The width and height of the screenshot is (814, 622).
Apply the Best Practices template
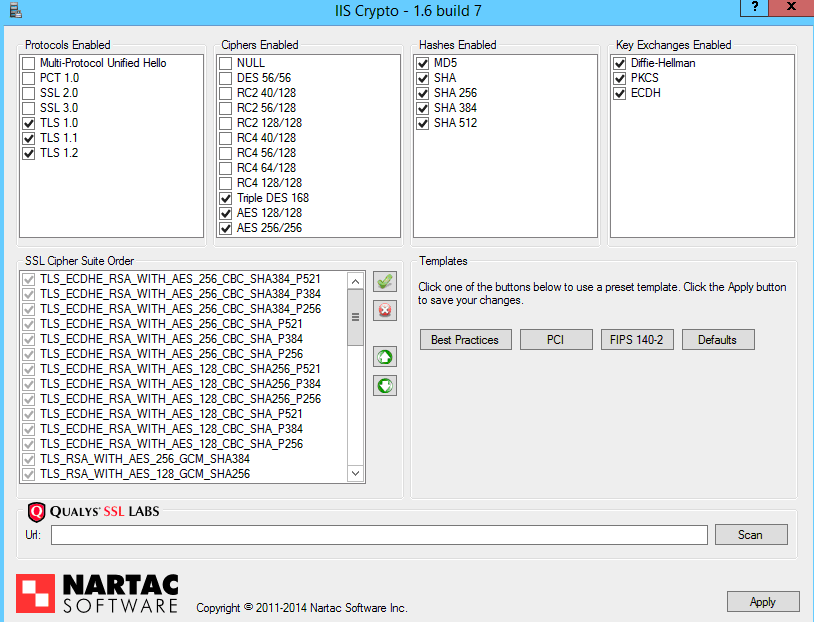pyautogui.click(x=465, y=340)
